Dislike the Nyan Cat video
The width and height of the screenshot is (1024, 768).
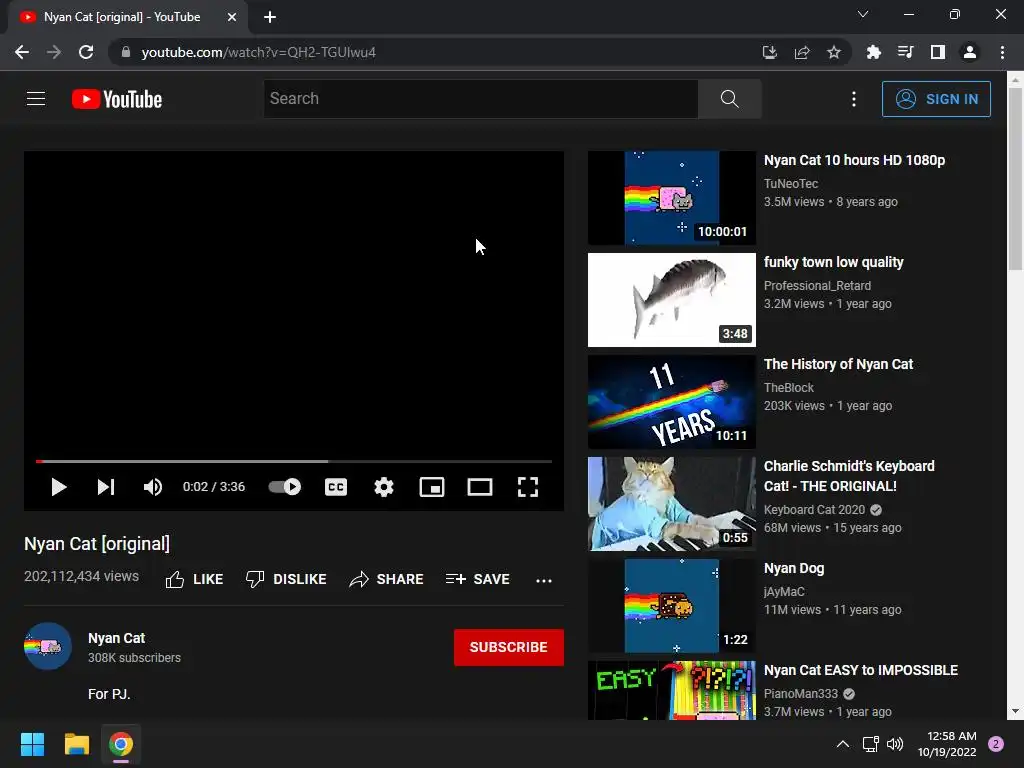tap(286, 579)
